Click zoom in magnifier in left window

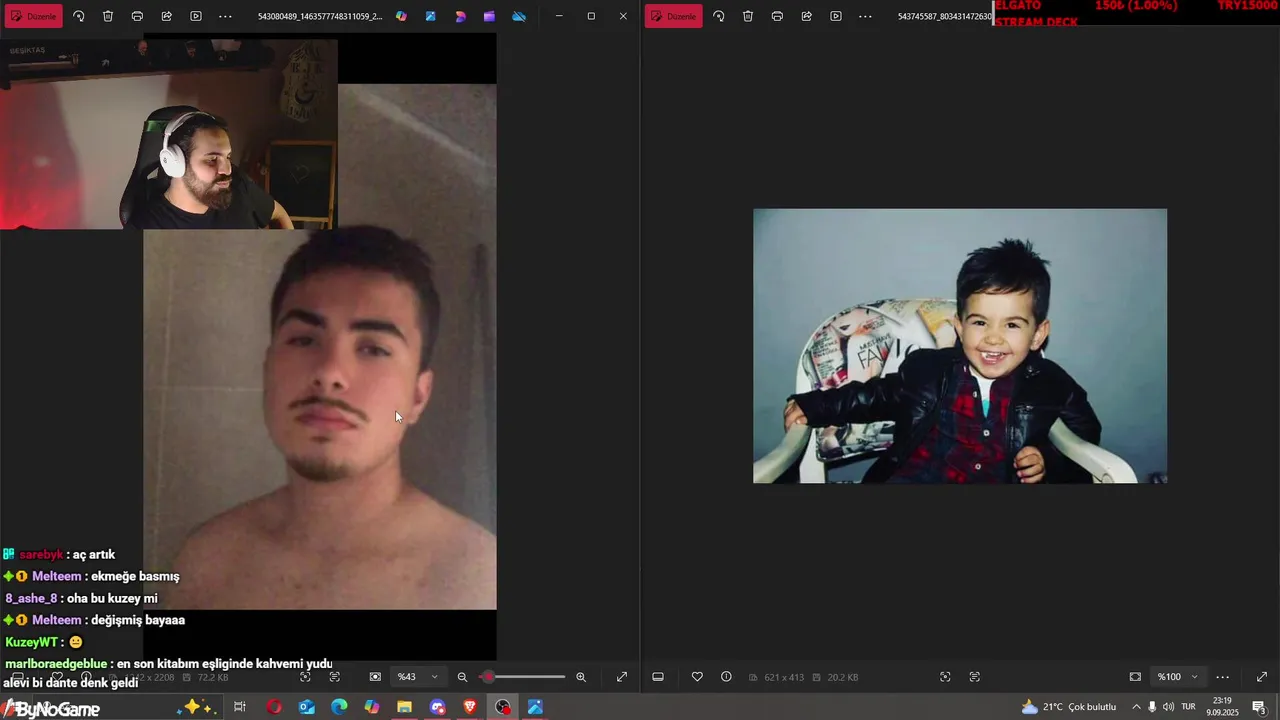pos(581,677)
